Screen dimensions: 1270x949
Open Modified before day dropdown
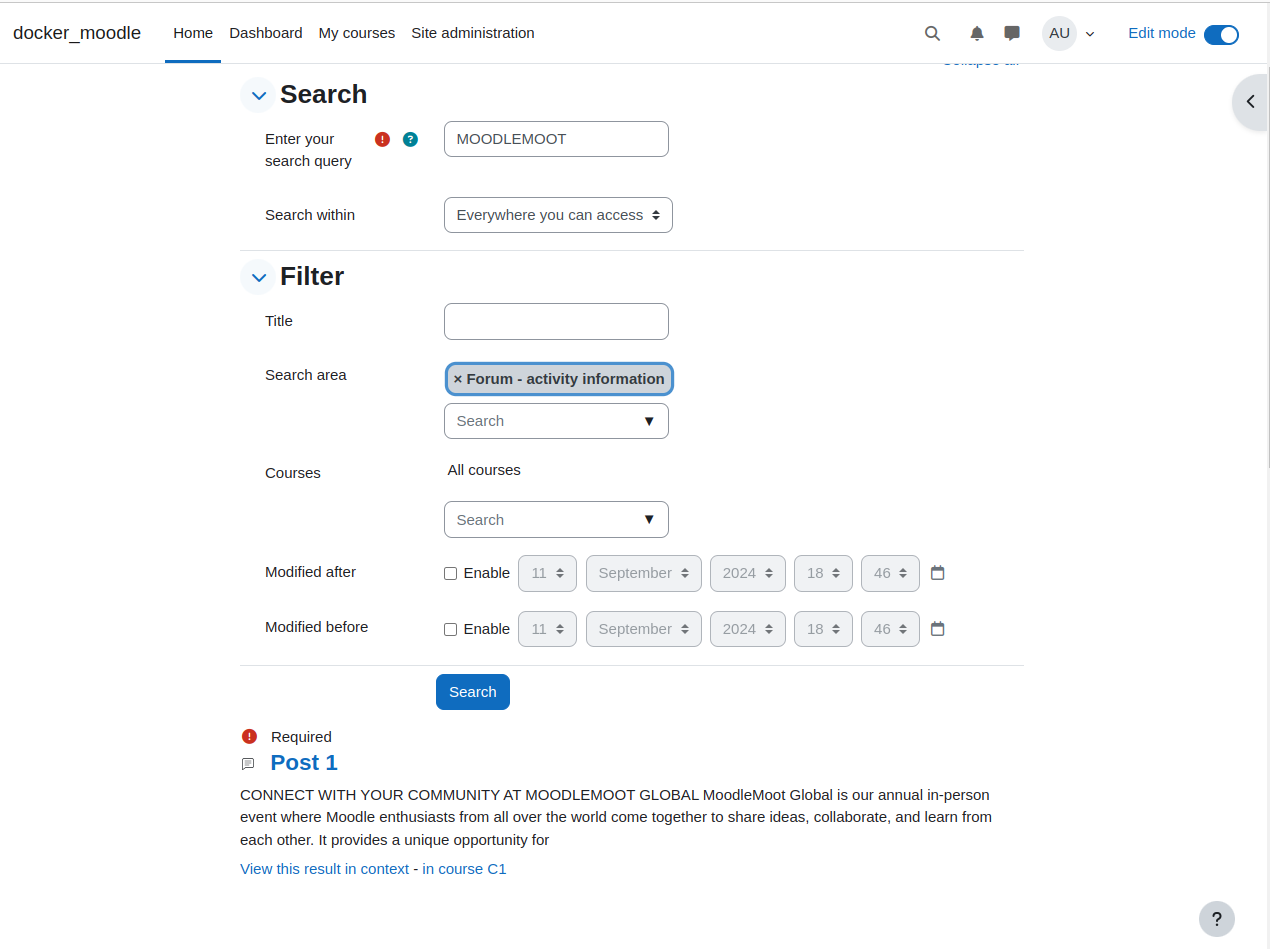coord(547,629)
